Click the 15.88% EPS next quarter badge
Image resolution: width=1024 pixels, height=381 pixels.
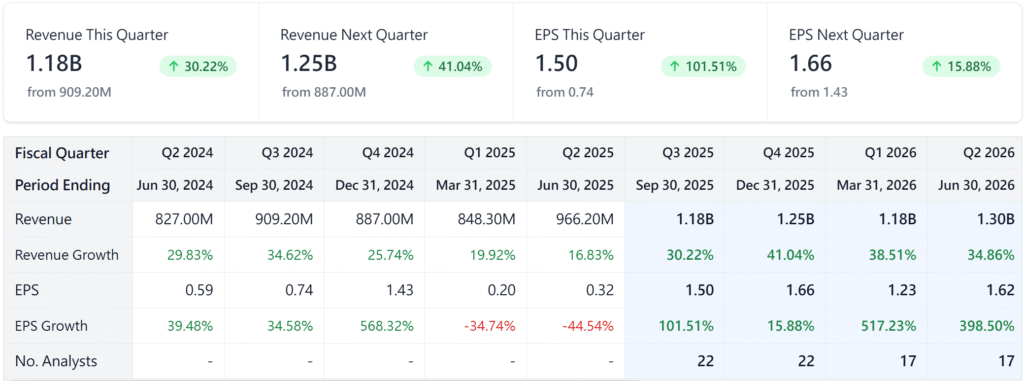[x=961, y=66]
